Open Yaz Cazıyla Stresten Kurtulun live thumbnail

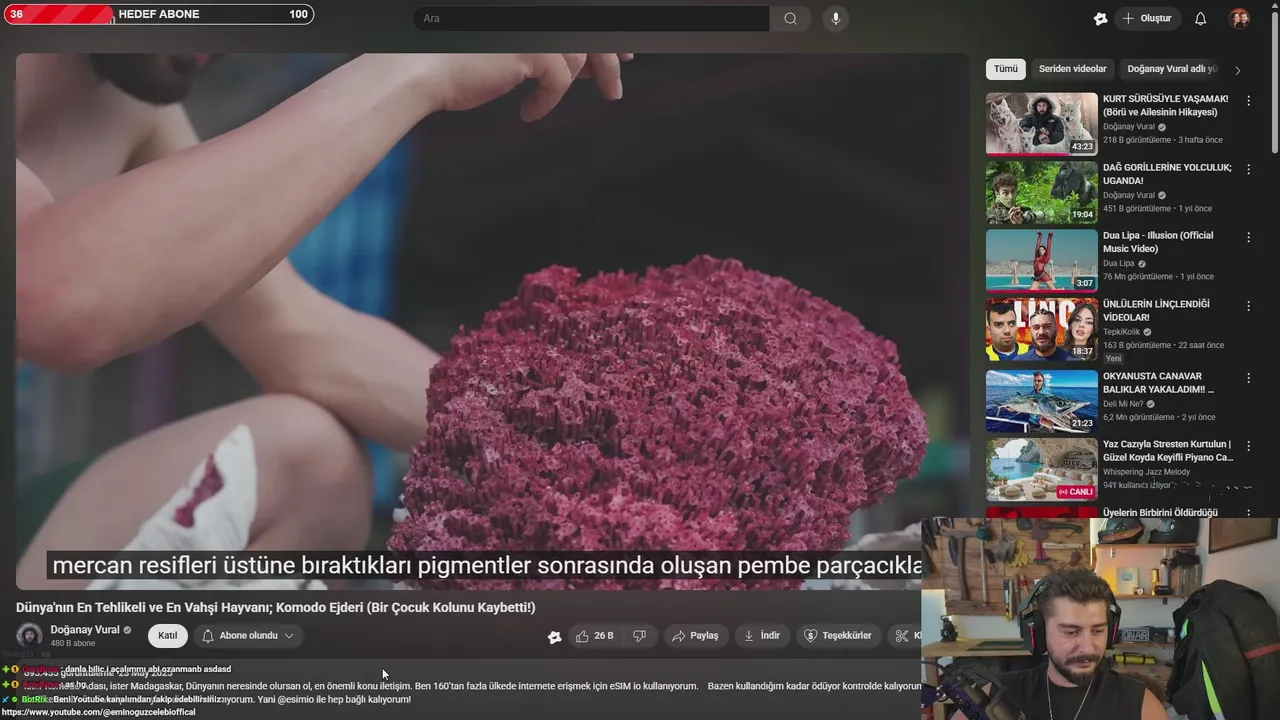[x=1041, y=469]
